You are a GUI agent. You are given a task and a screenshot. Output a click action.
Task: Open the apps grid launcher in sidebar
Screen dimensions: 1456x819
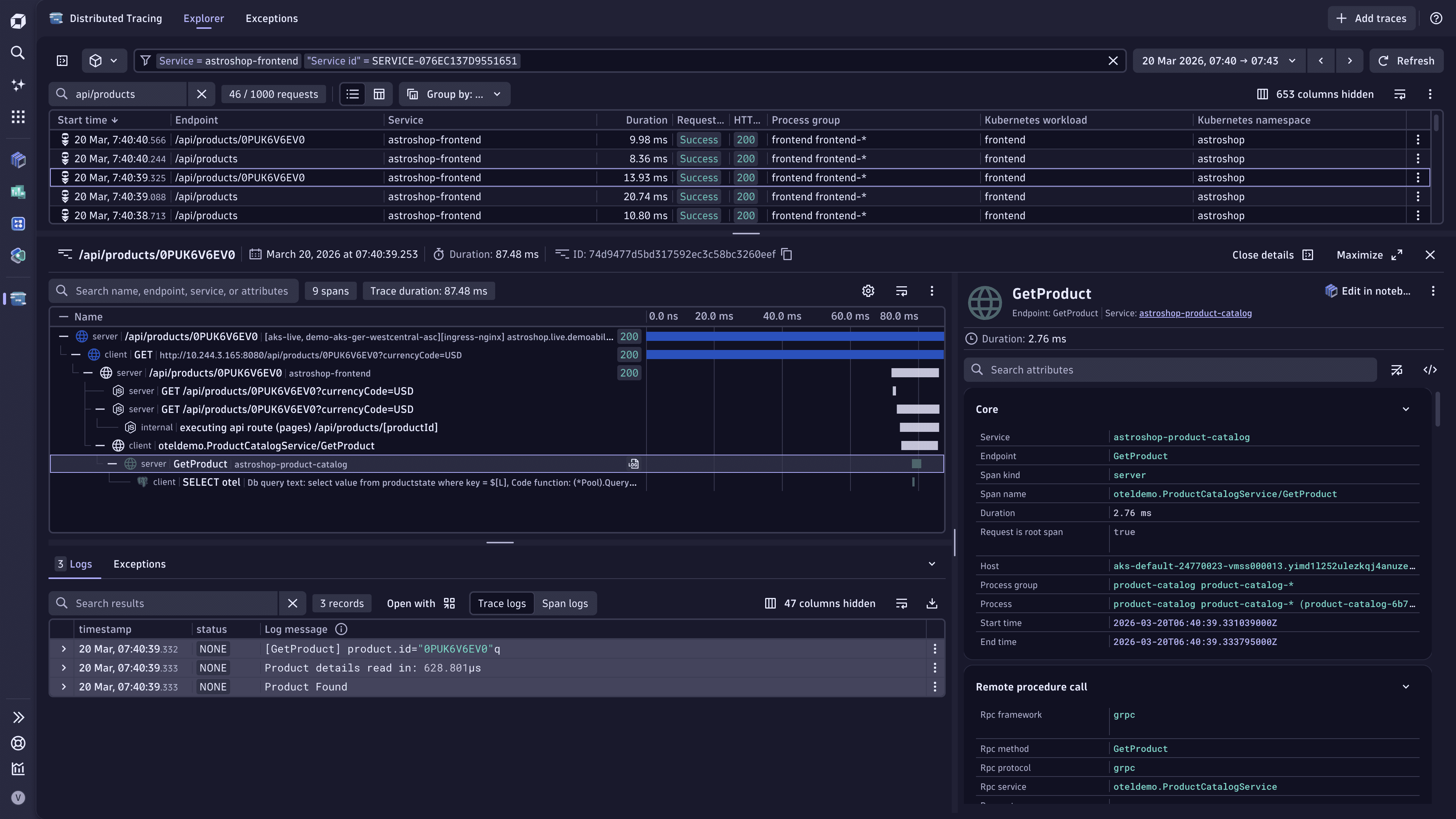[18, 117]
